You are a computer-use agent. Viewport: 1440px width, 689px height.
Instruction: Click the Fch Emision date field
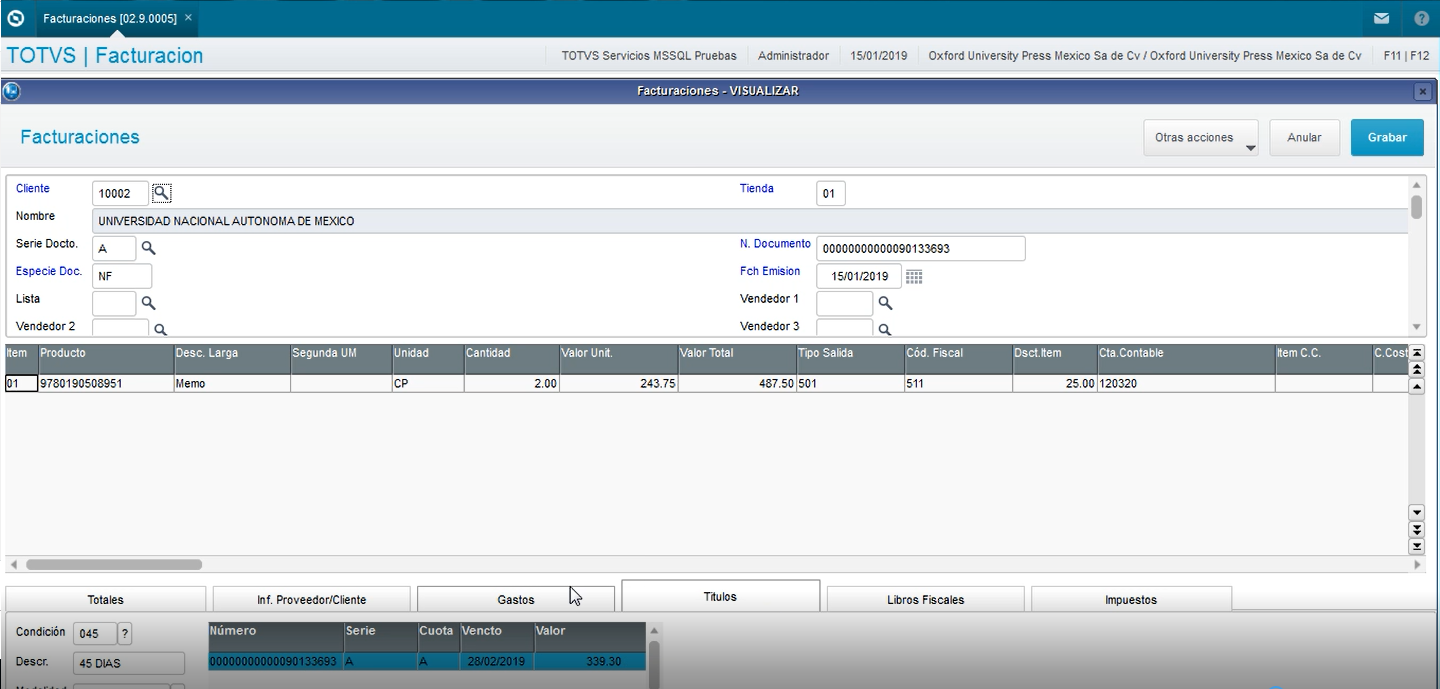click(x=859, y=276)
